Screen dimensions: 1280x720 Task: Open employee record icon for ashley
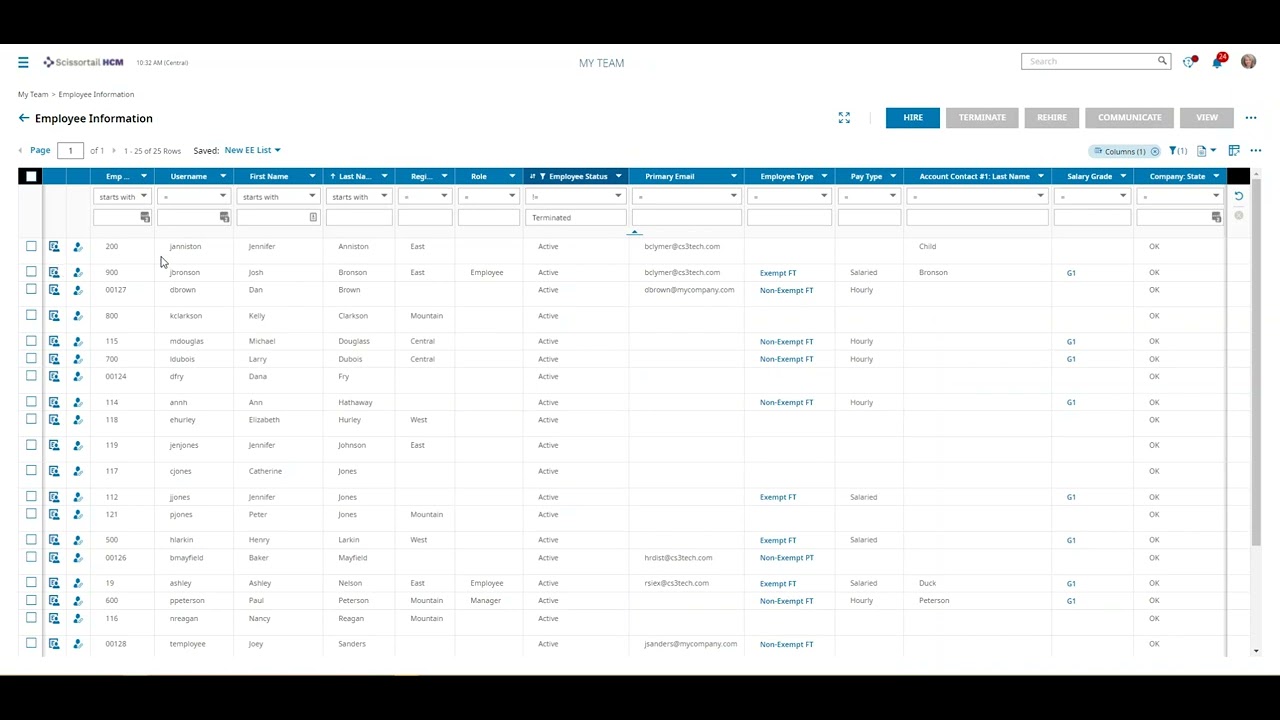tap(54, 583)
